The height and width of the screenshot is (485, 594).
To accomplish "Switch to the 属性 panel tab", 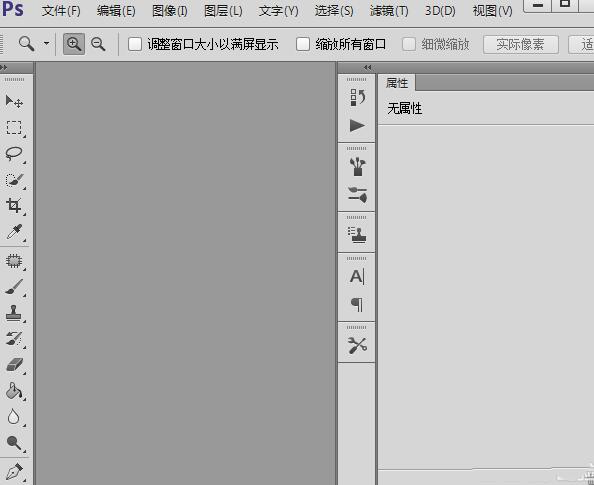I will point(397,83).
